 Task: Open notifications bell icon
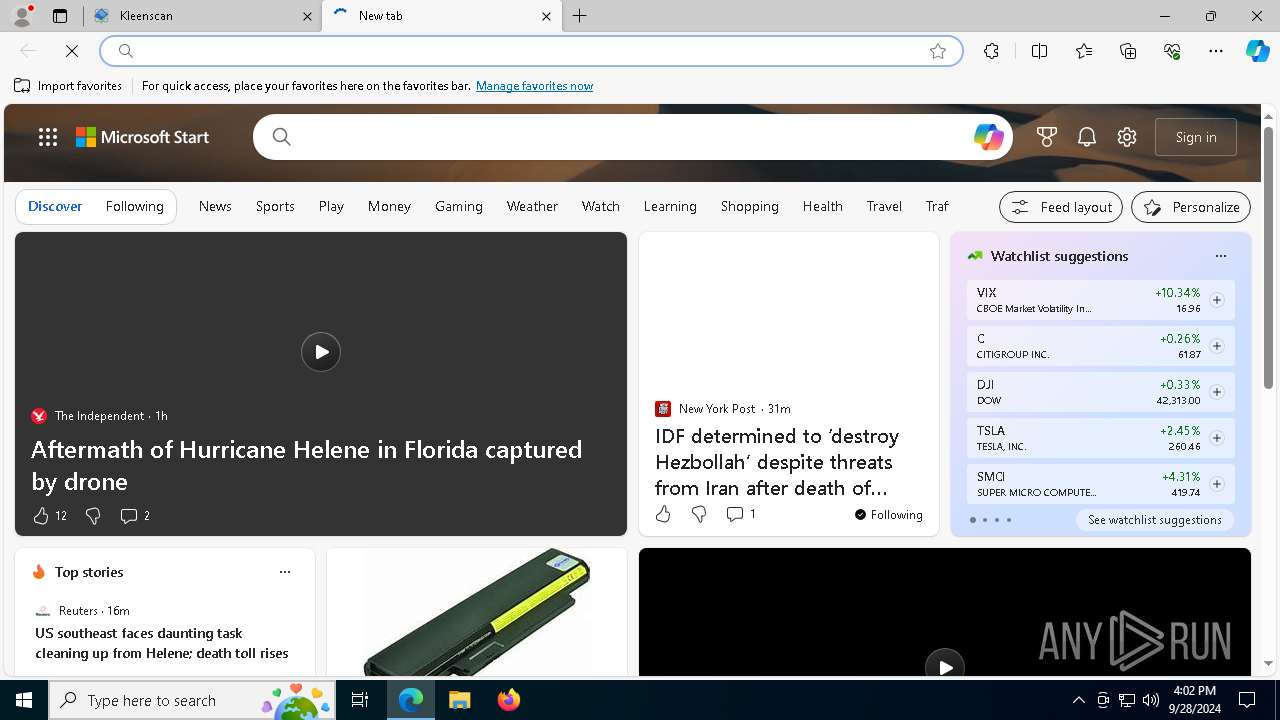[1087, 137]
